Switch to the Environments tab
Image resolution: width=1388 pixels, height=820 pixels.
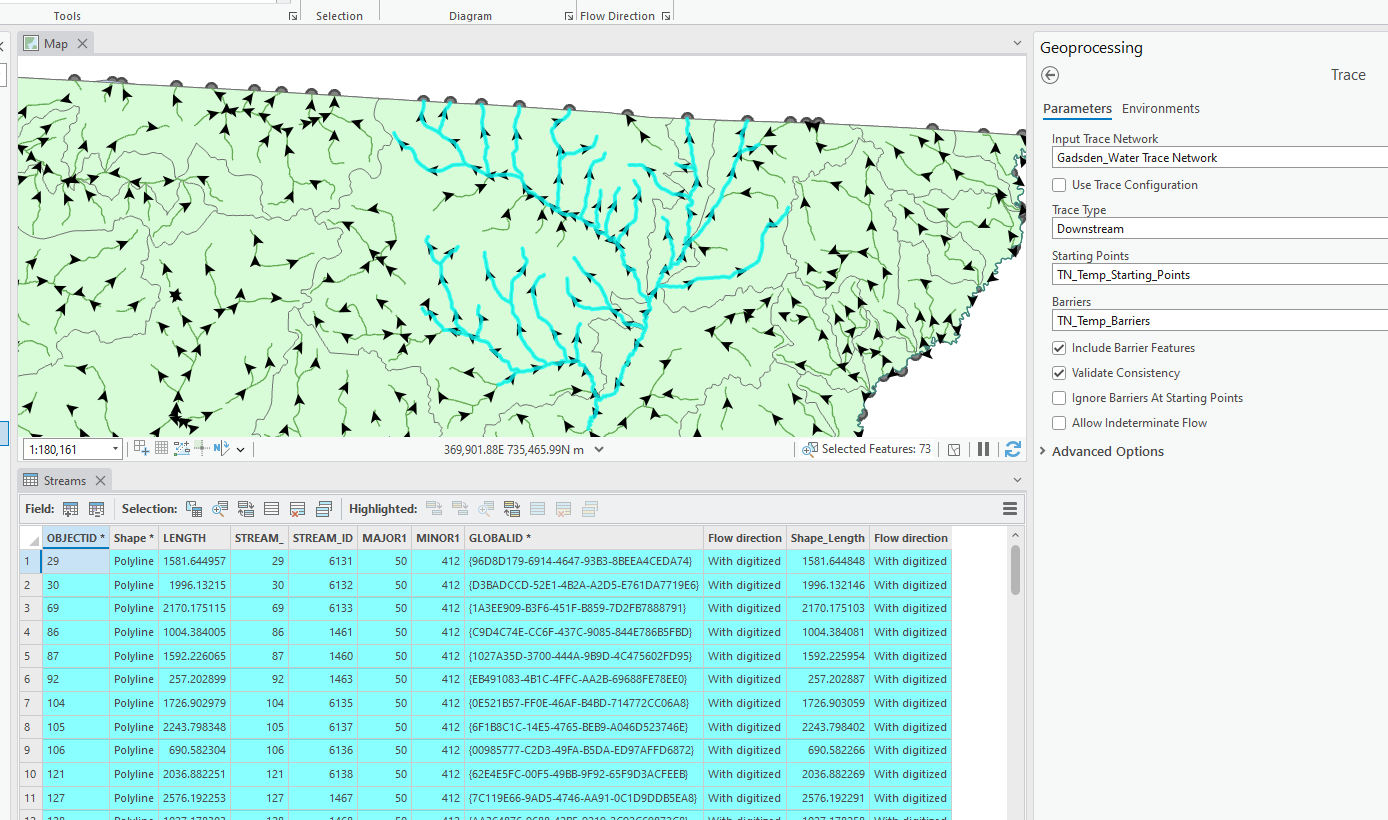tap(1160, 109)
